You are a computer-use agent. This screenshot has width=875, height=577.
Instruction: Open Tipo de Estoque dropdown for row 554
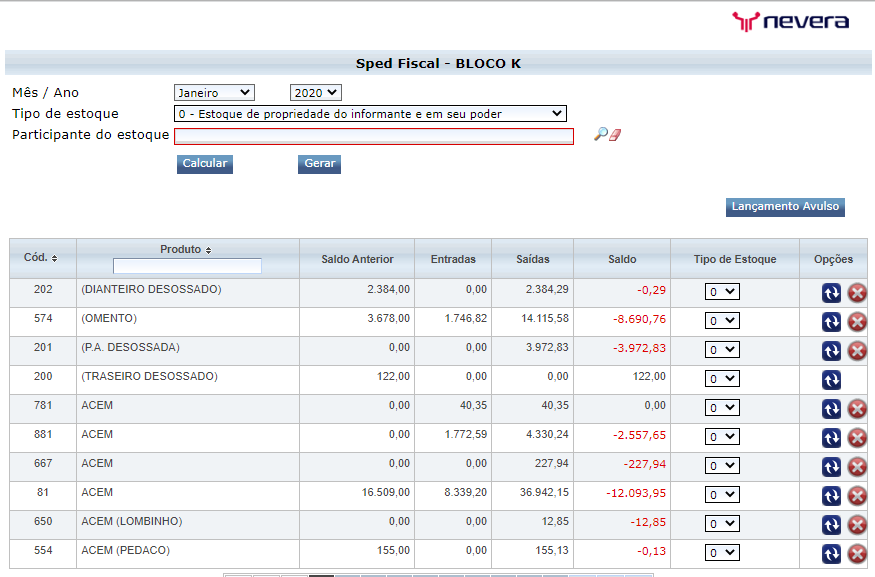pos(722,553)
